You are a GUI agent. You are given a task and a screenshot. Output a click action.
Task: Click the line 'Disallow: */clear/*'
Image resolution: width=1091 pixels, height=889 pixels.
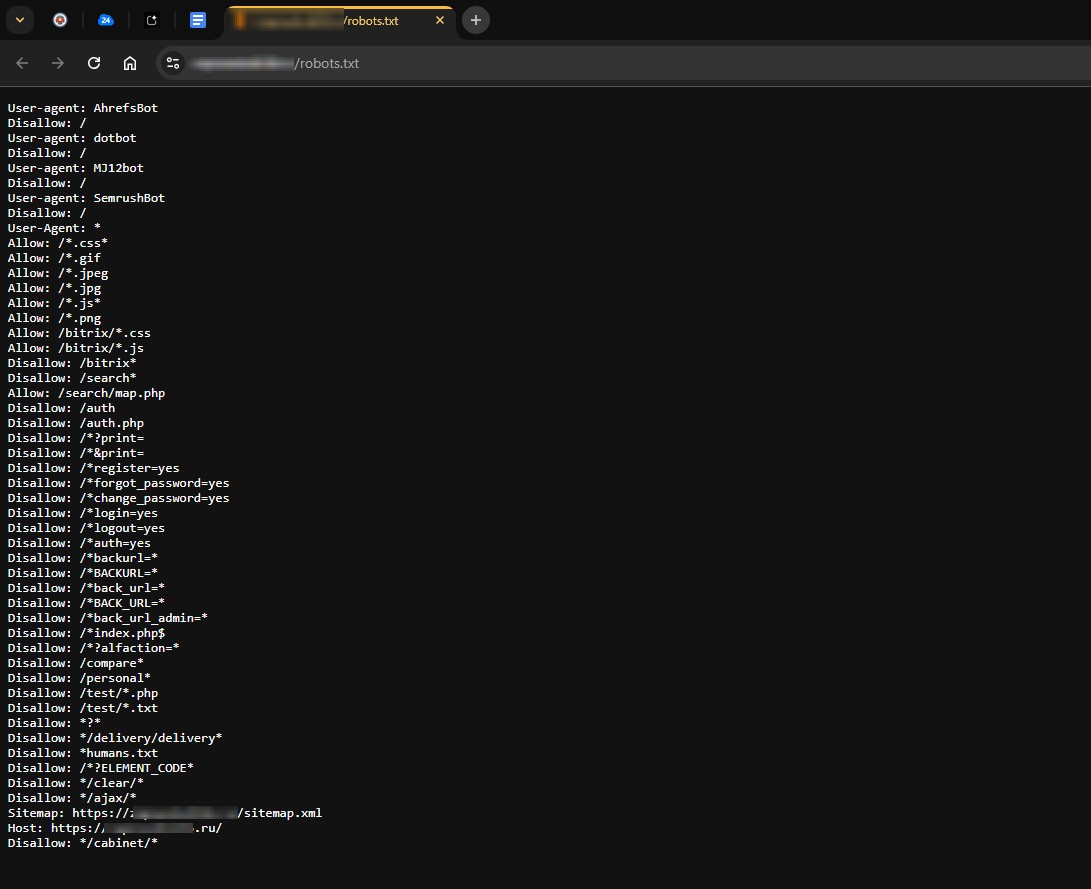coord(76,783)
